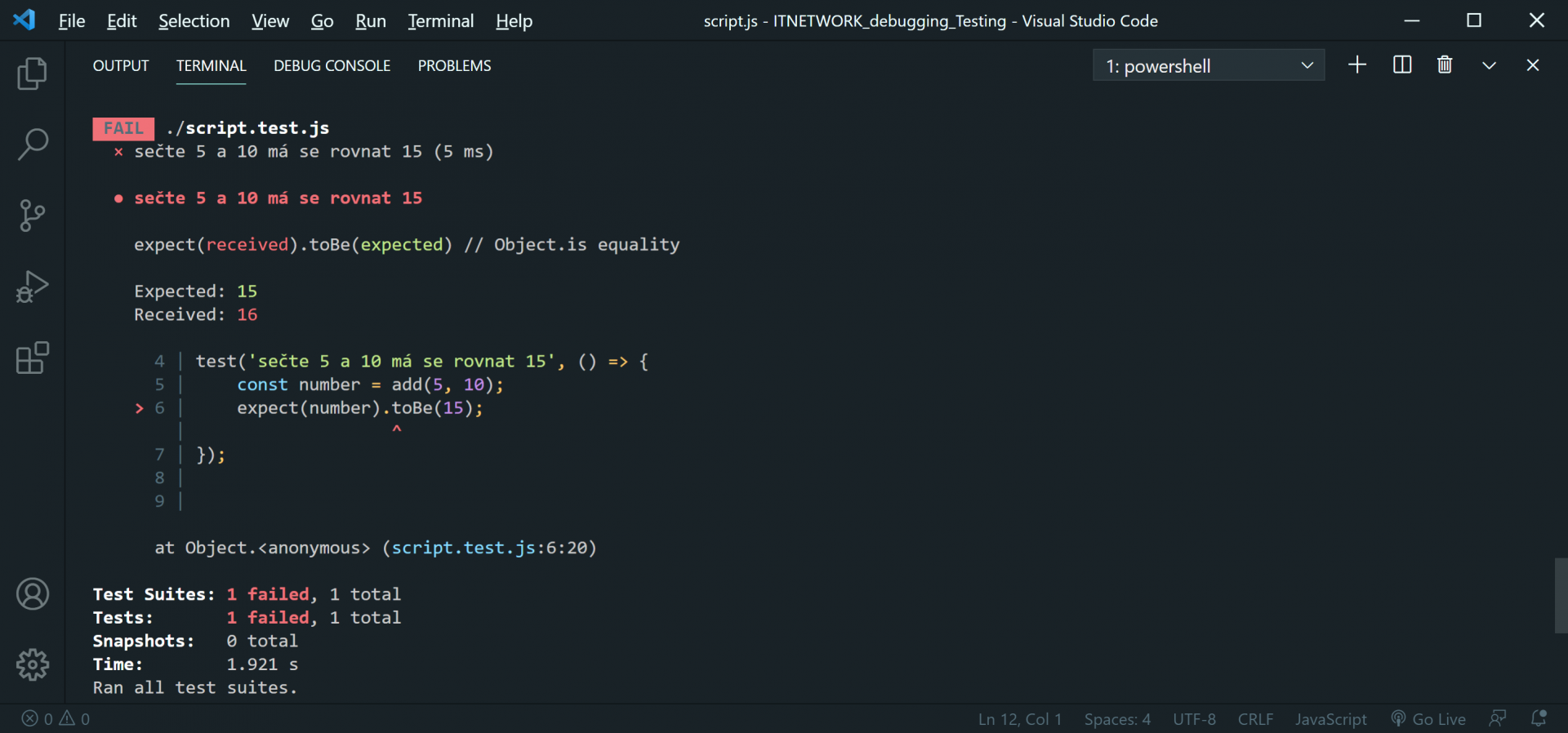The width and height of the screenshot is (1568, 733).
Task: Open the powershell terminal selector dropdown
Action: 1209,65
